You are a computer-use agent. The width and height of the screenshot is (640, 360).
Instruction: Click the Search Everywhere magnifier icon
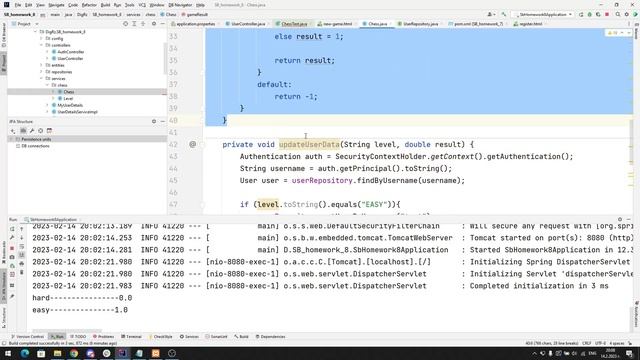pyautogui.click(x=618, y=14)
